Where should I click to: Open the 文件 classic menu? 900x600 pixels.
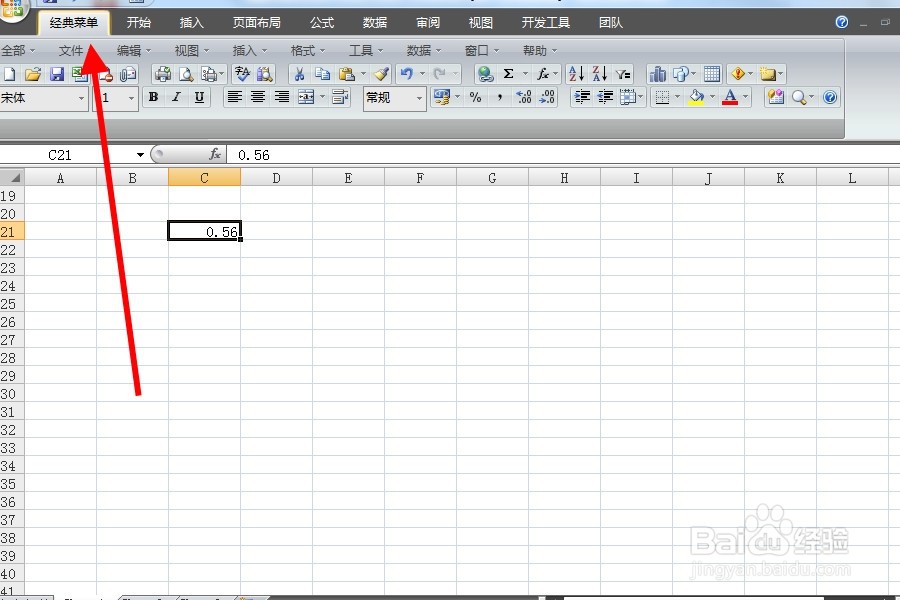pos(71,51)
